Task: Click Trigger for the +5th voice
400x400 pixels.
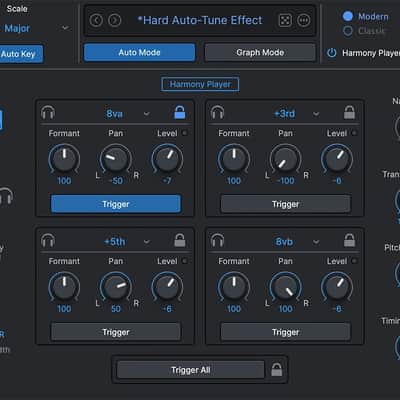Action: click(x=116, y=332)
